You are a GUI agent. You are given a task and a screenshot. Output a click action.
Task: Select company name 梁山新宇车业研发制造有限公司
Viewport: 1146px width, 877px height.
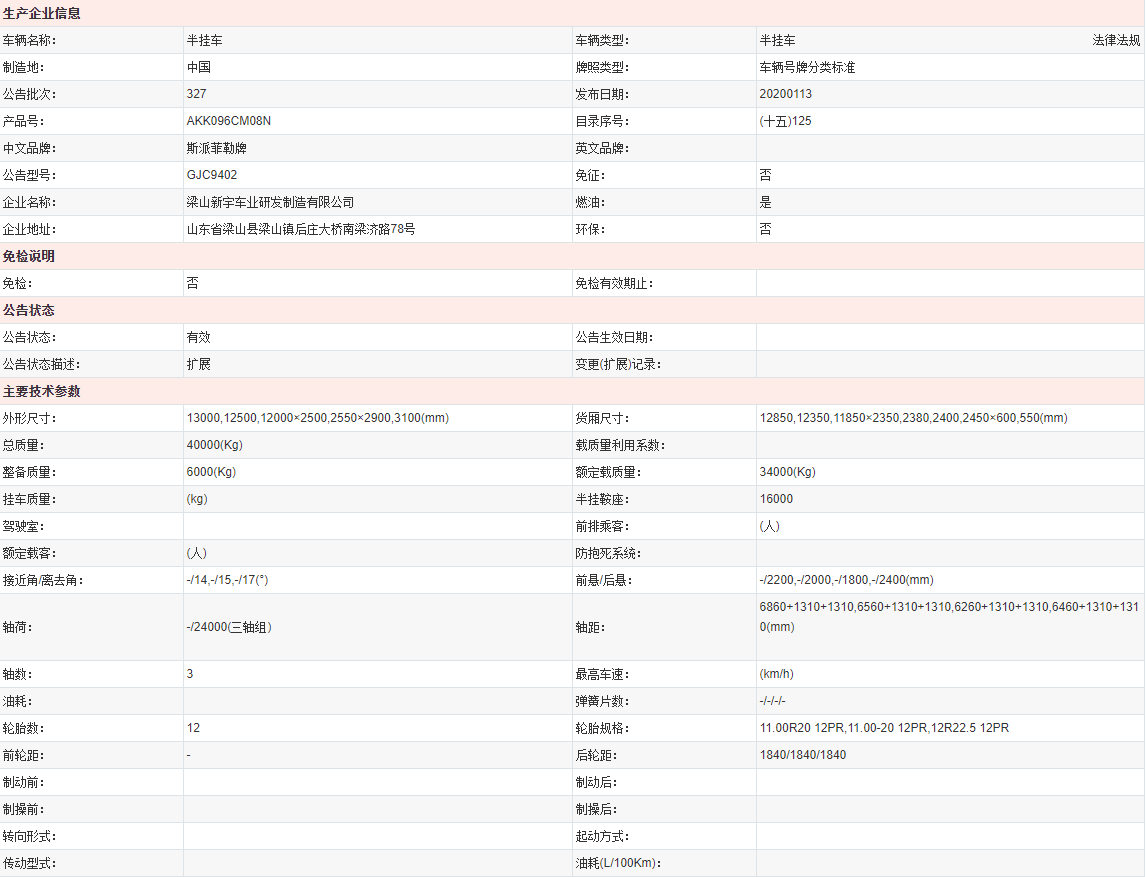270,202
